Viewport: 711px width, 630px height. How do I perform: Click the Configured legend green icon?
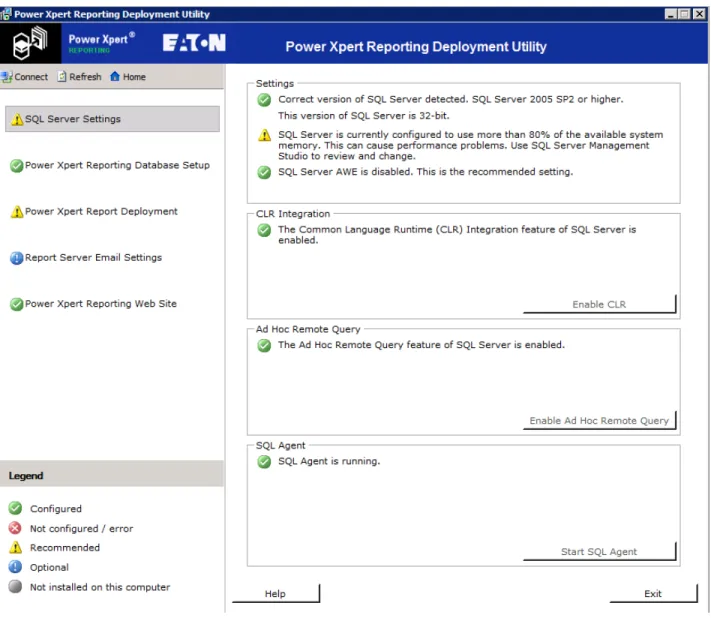click(x=15, y=508)
